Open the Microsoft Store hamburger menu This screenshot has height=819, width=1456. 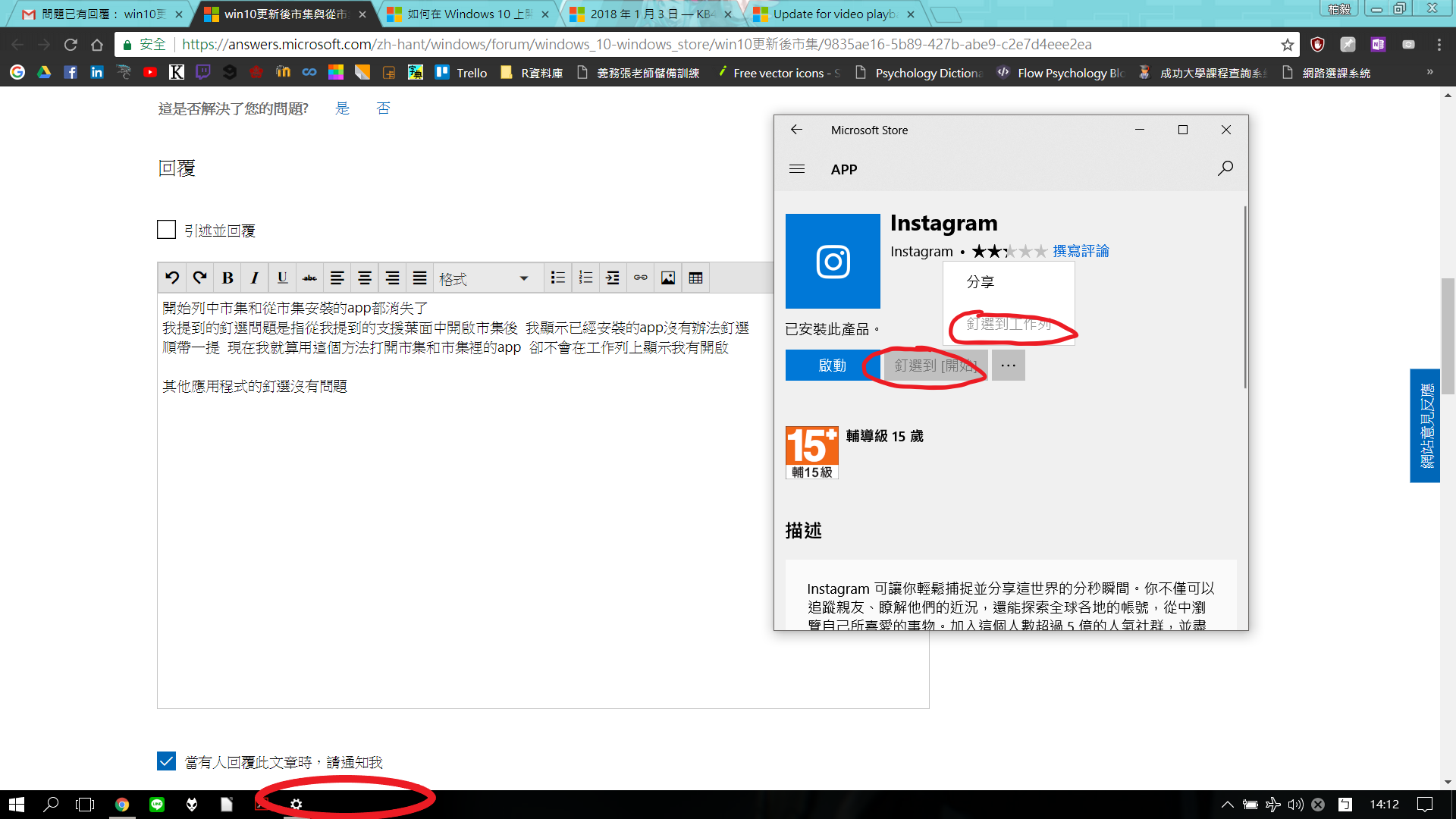tap(797, 168)
